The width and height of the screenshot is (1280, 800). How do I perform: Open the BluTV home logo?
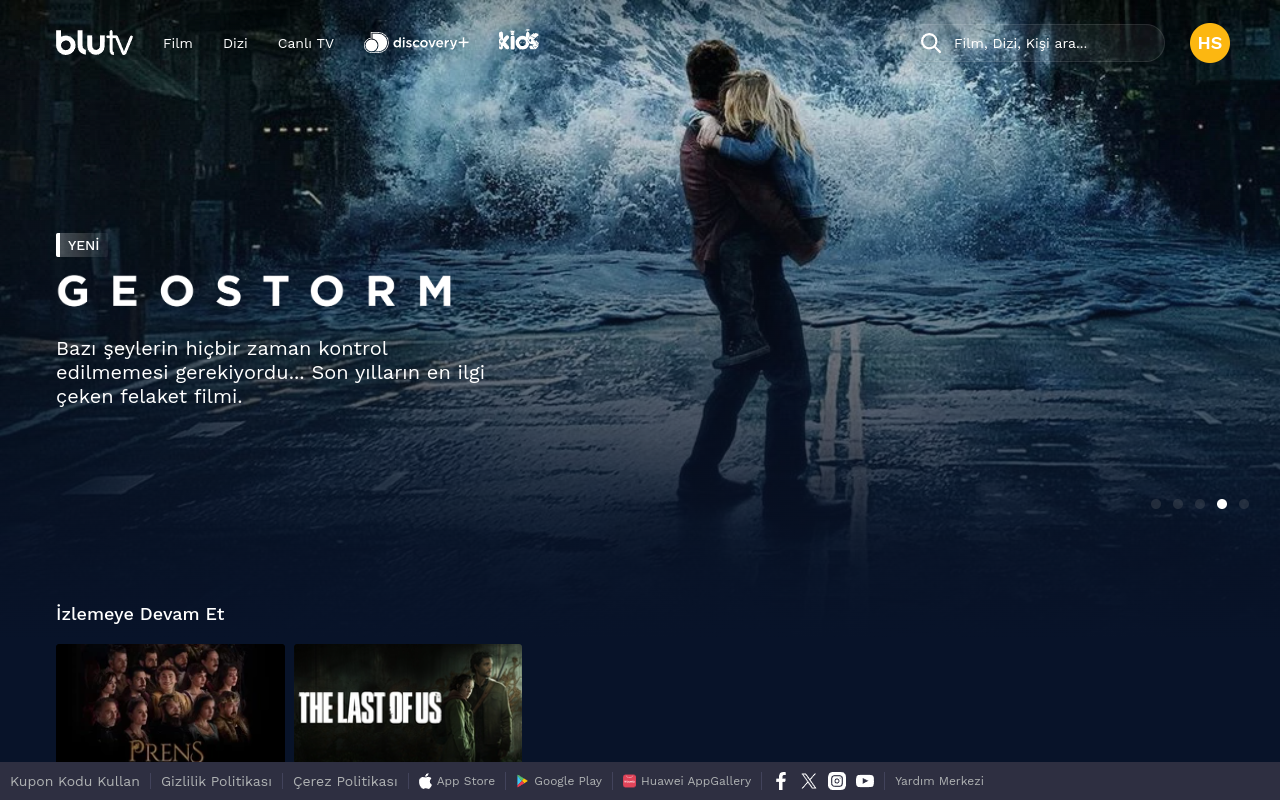[94, 43]
